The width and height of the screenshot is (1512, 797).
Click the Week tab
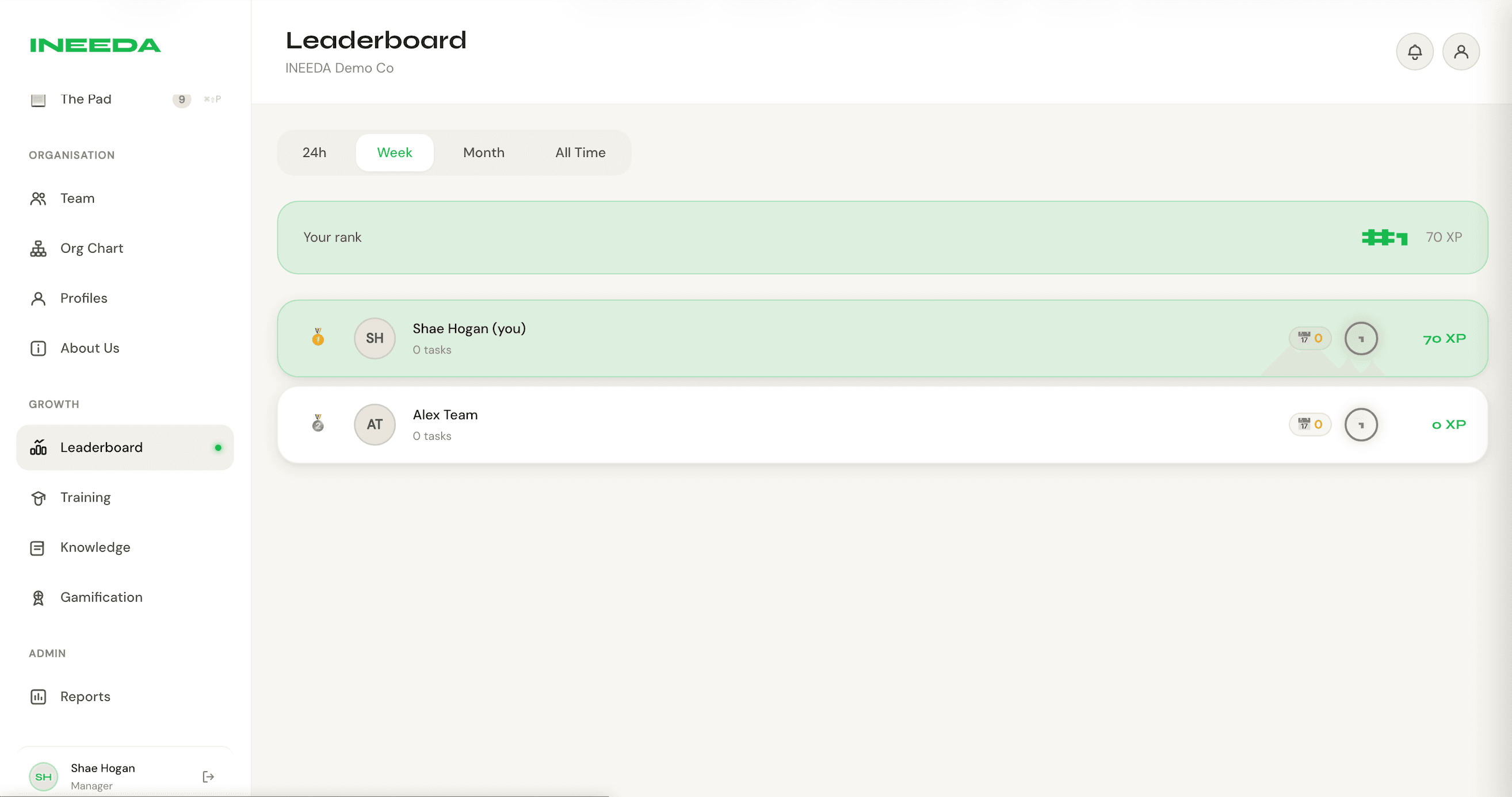click(395, 152)
